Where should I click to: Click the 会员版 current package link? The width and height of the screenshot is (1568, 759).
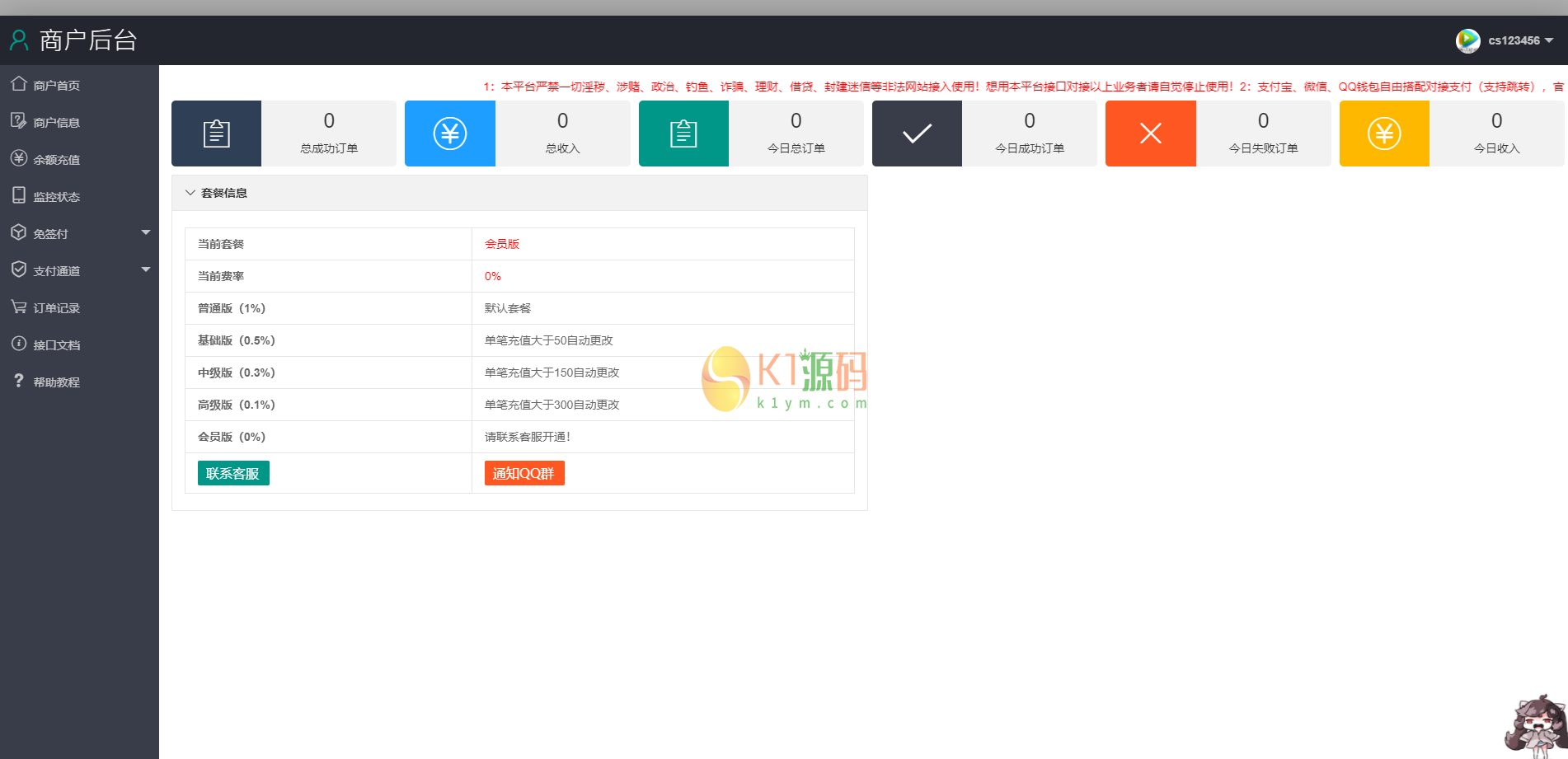click(x=501, y=243)
